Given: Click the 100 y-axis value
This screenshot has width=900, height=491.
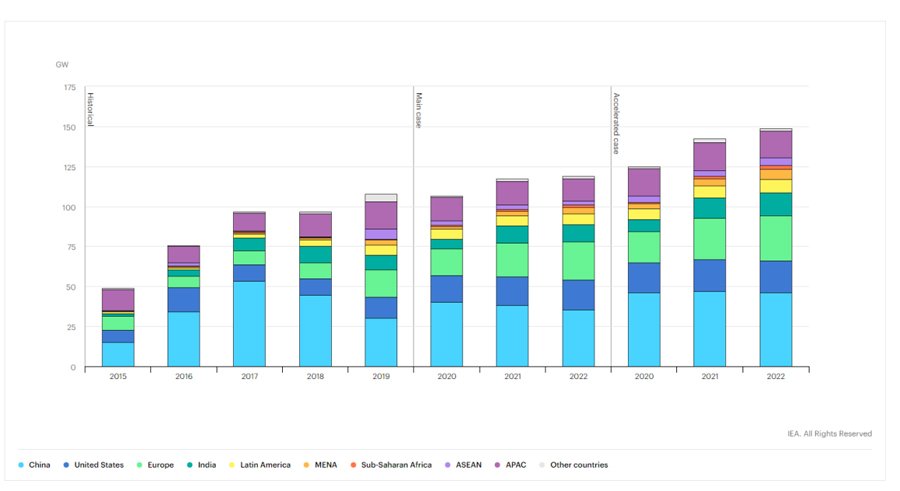Looking at the screenshot, I should [69, 207].
